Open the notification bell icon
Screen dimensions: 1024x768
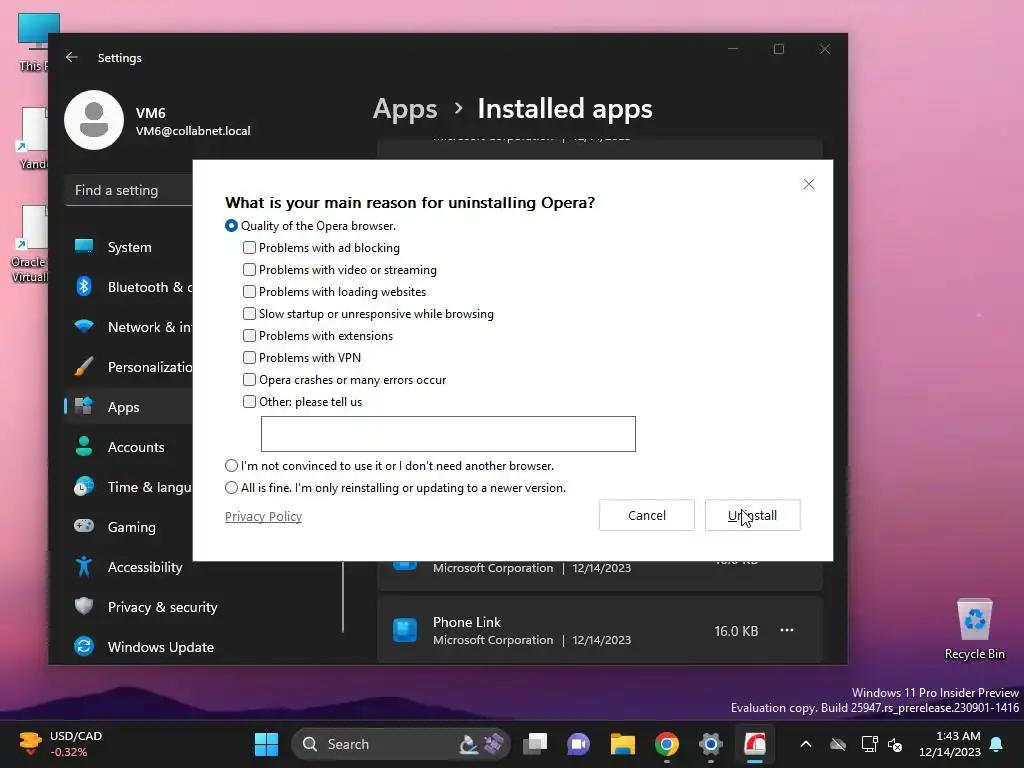pyautogui.click(x=997, y=744)
